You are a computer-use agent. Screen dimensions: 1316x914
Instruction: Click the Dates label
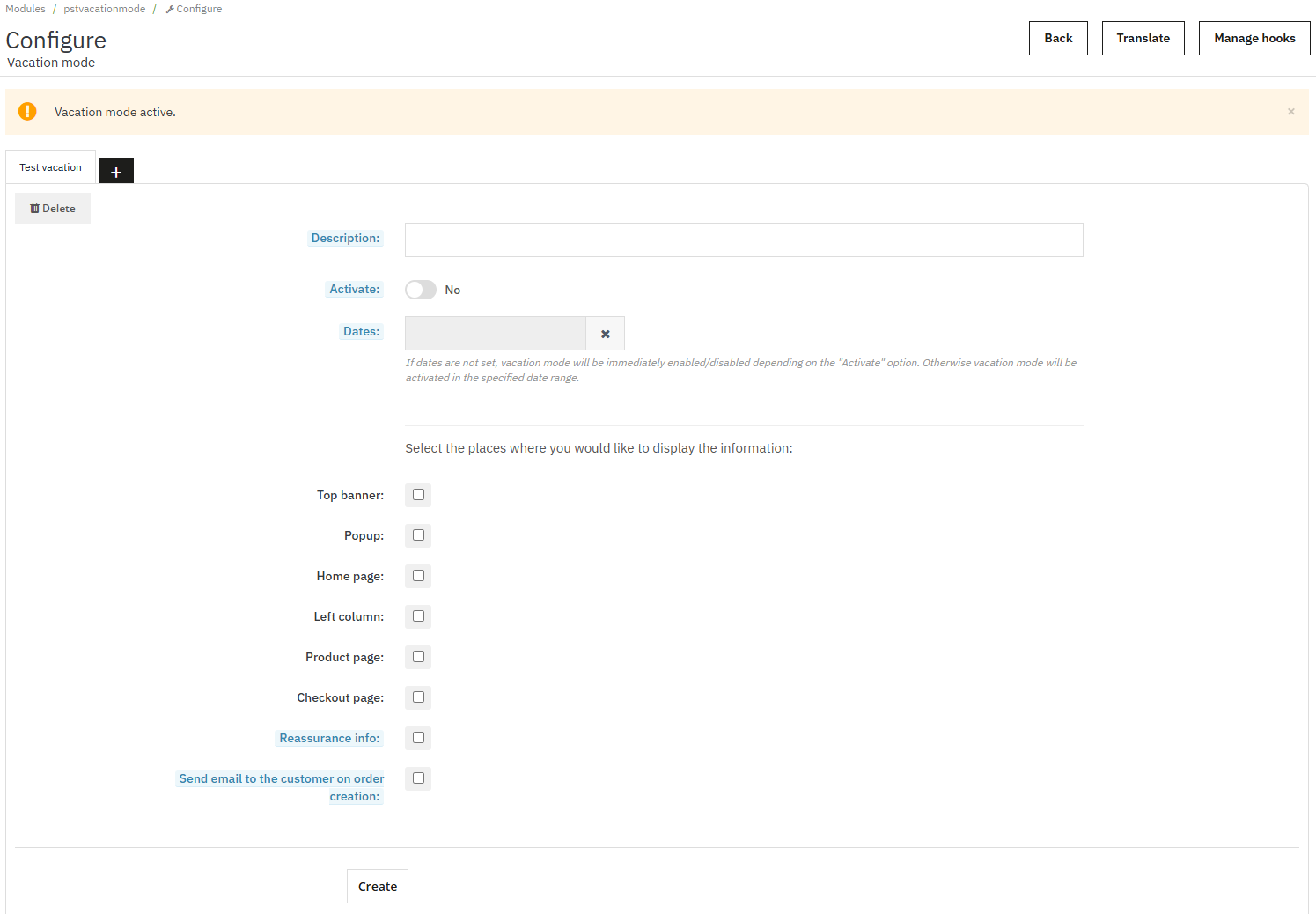(362, 331)
